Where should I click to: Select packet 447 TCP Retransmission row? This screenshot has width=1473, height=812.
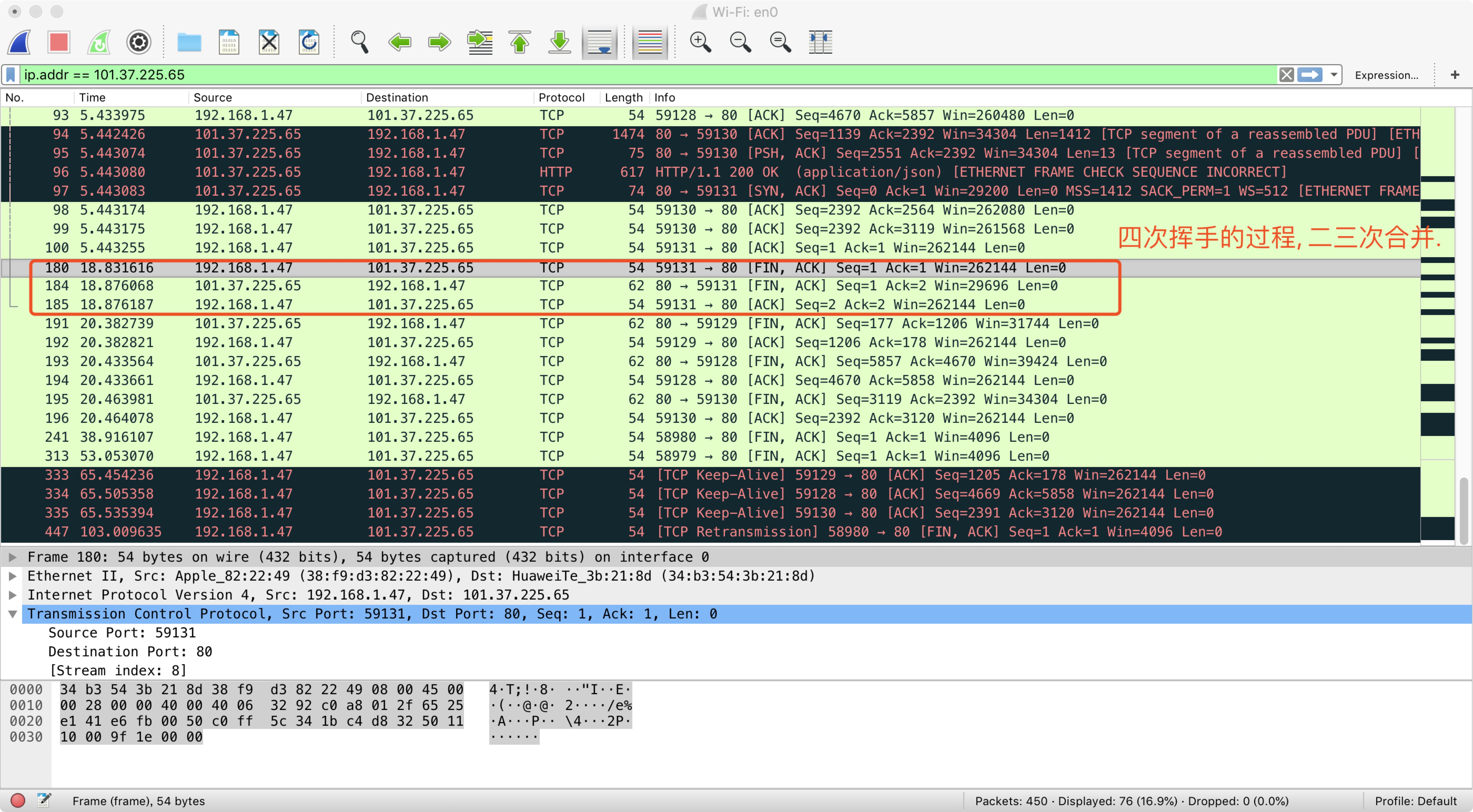point(711,532)
